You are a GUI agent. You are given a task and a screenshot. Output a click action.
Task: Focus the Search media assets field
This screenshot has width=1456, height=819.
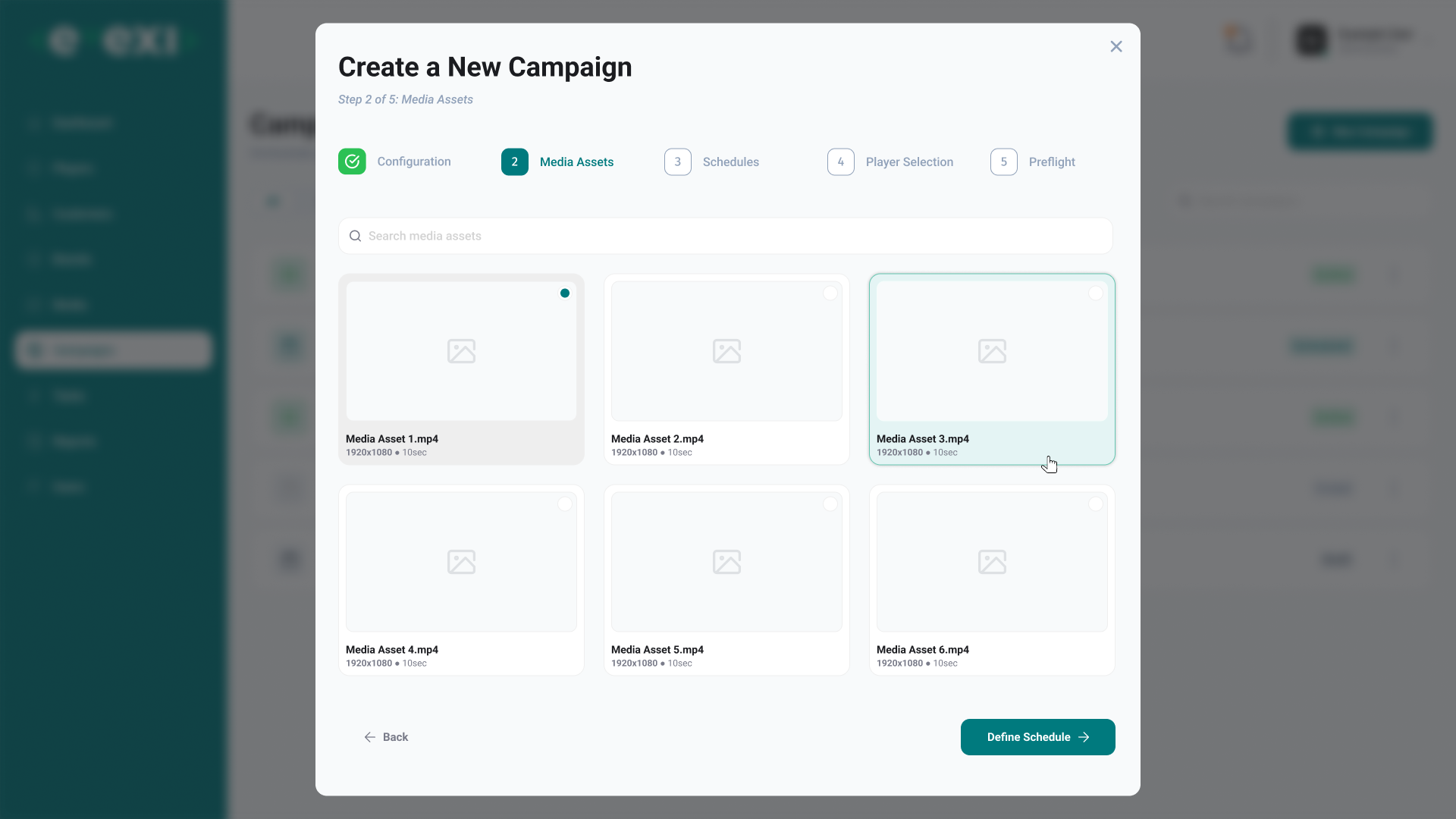click(726, 236)
